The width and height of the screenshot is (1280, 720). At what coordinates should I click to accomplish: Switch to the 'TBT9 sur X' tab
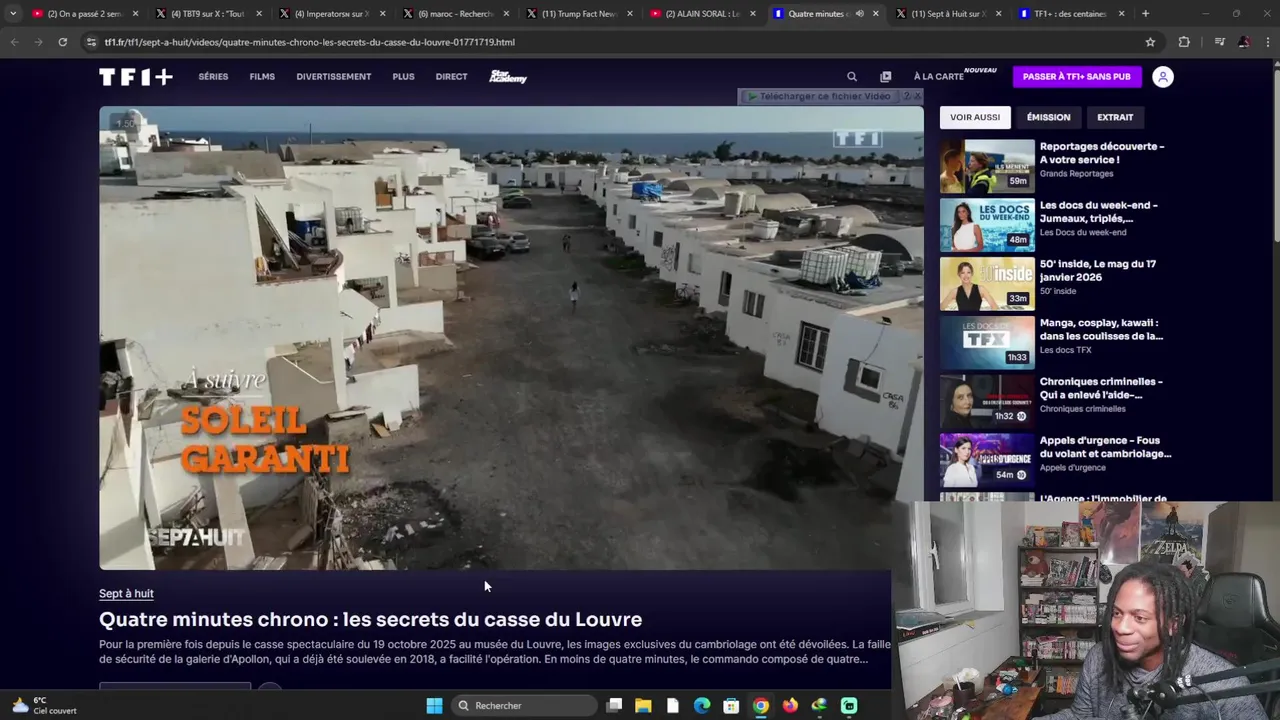click(208, 14)
